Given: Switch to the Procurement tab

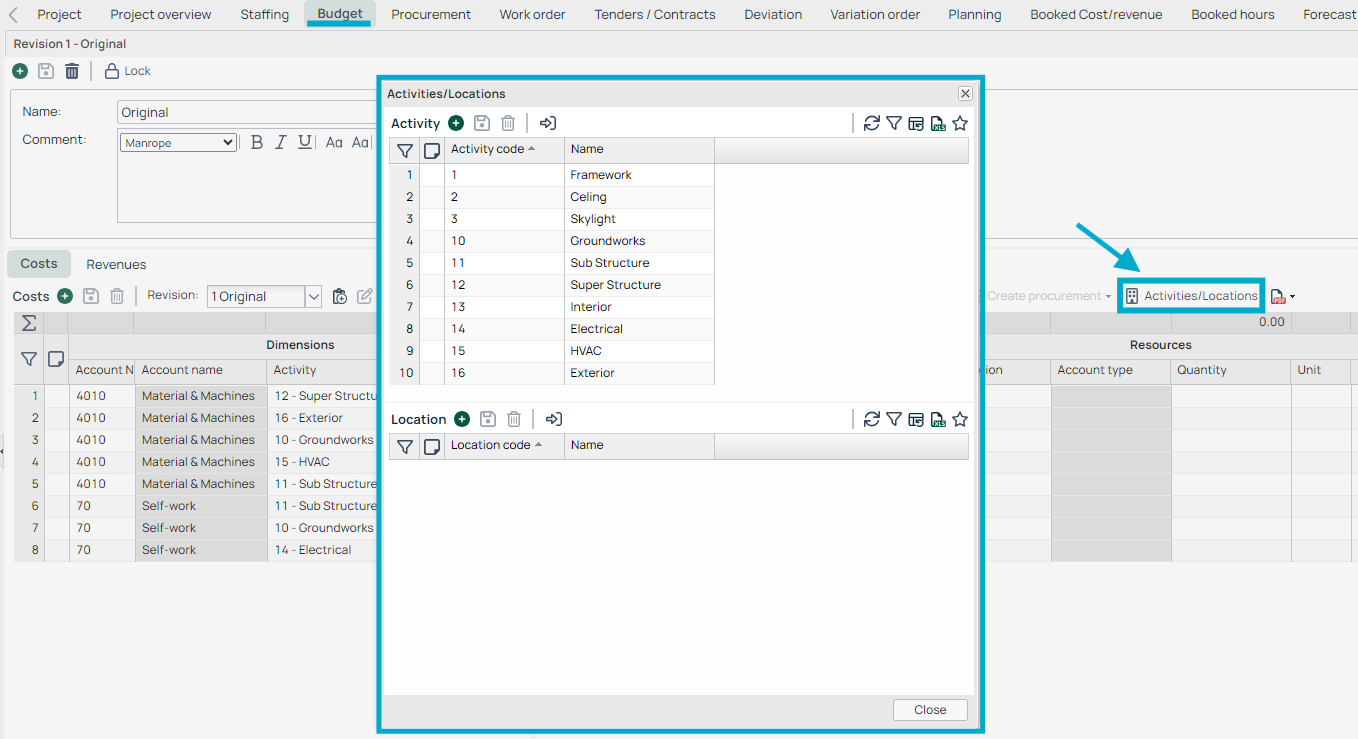Looking at the screenshot, I should coord(431,14).
